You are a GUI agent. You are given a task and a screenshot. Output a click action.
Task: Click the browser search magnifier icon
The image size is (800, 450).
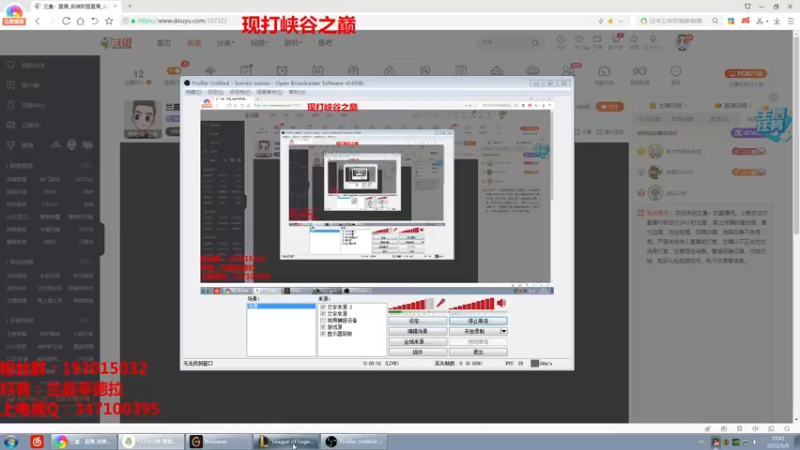[x=715, y=21]
